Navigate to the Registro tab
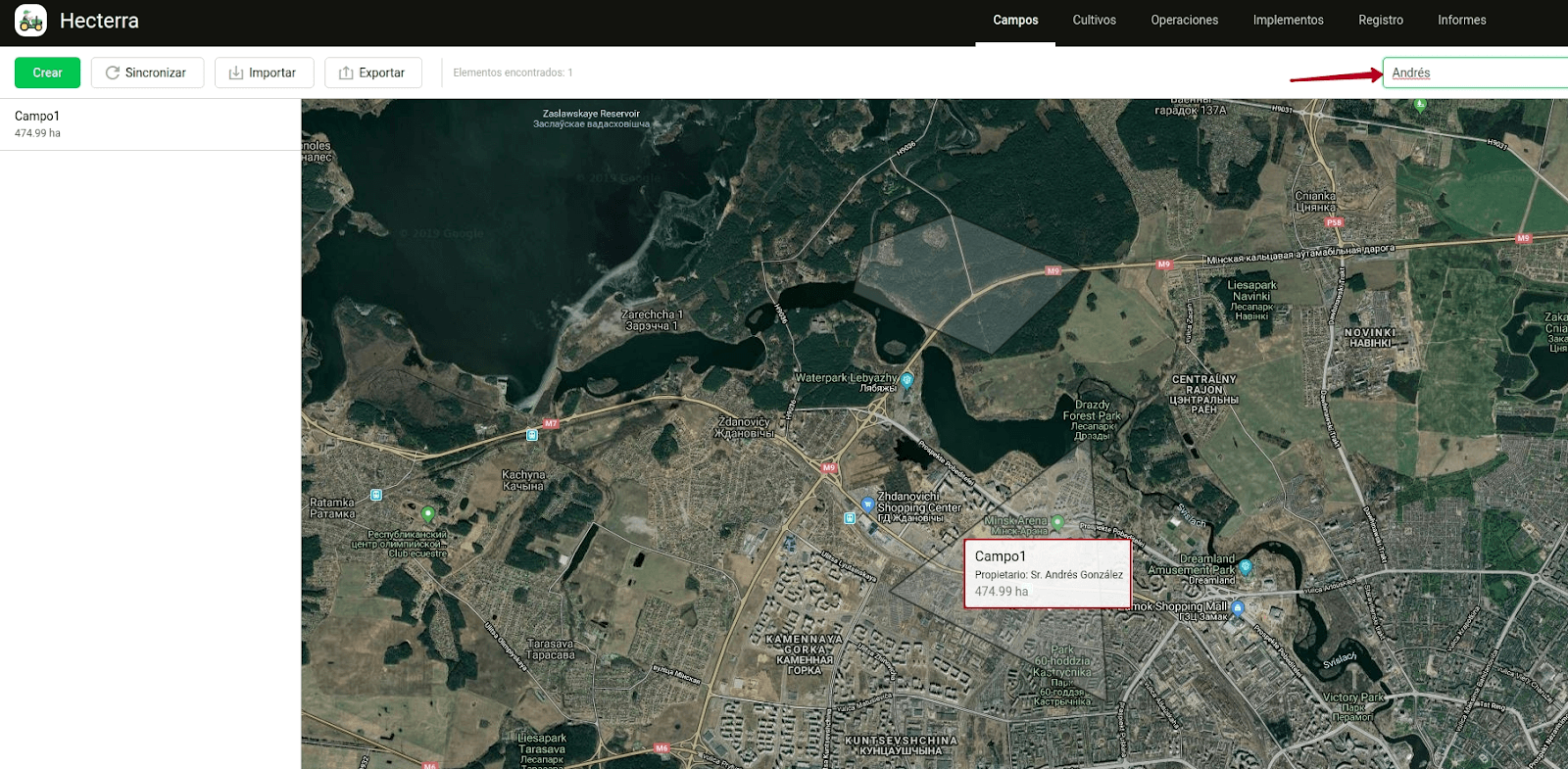The width and height of the screenshot is (1568, 769). 1380,21
